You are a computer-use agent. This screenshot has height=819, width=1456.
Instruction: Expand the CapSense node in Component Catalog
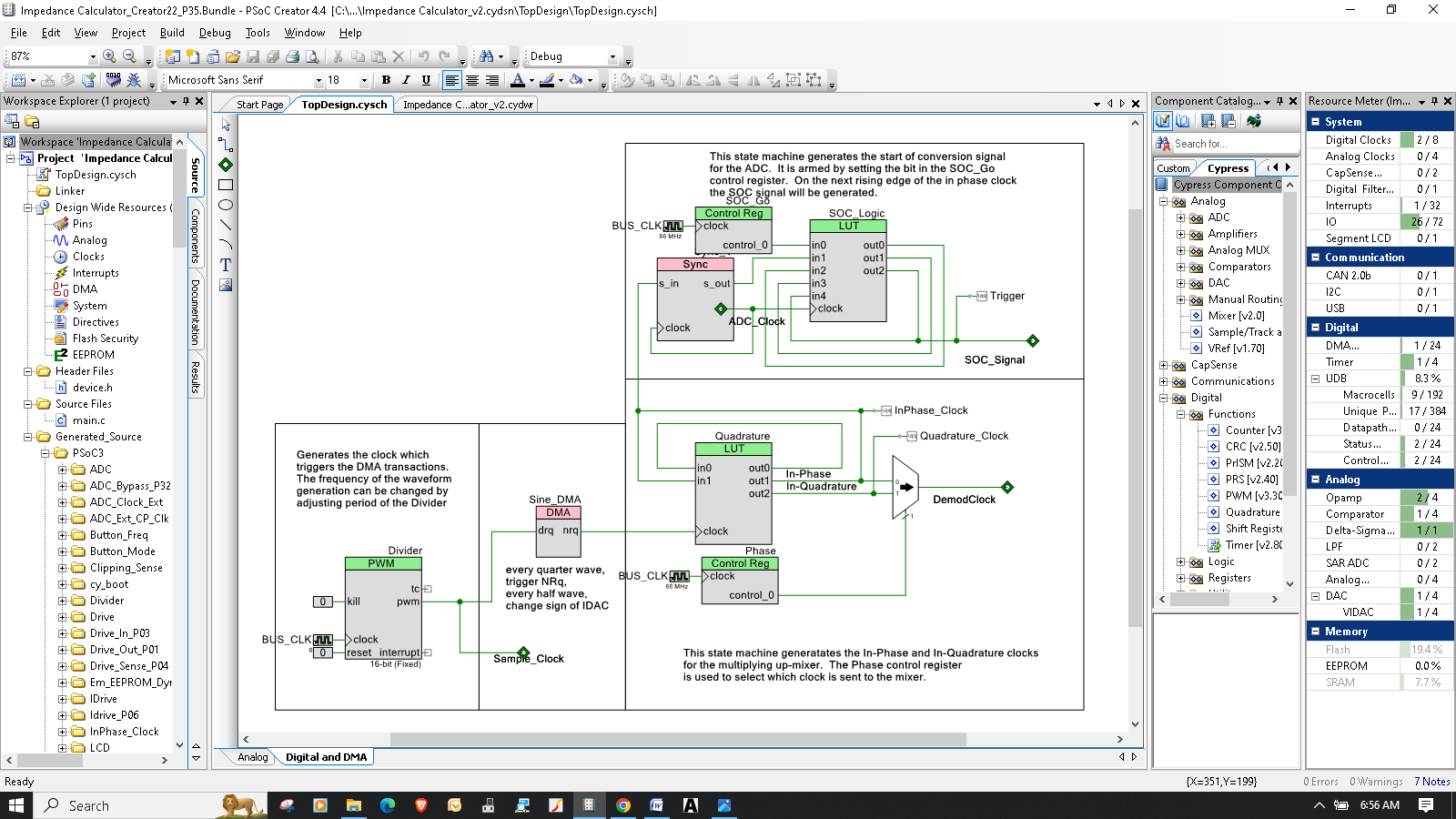(1164, 365)
